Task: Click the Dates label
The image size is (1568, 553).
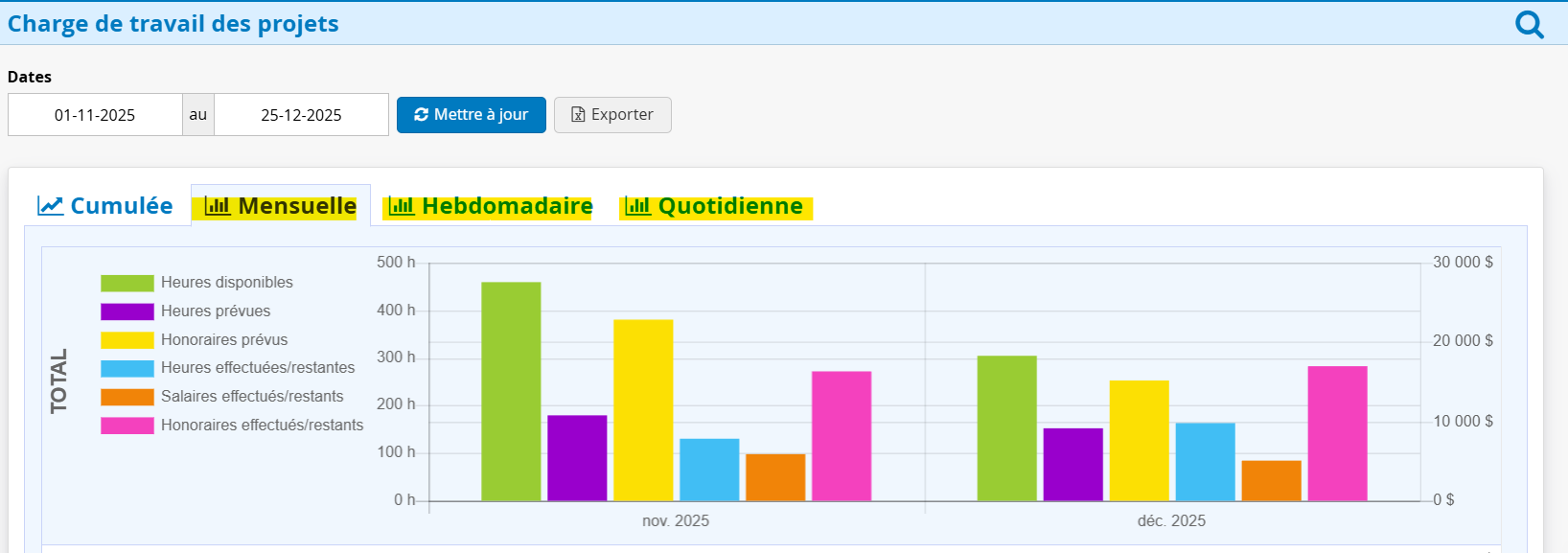Action: pyautogui.click(x=30, y=77)
